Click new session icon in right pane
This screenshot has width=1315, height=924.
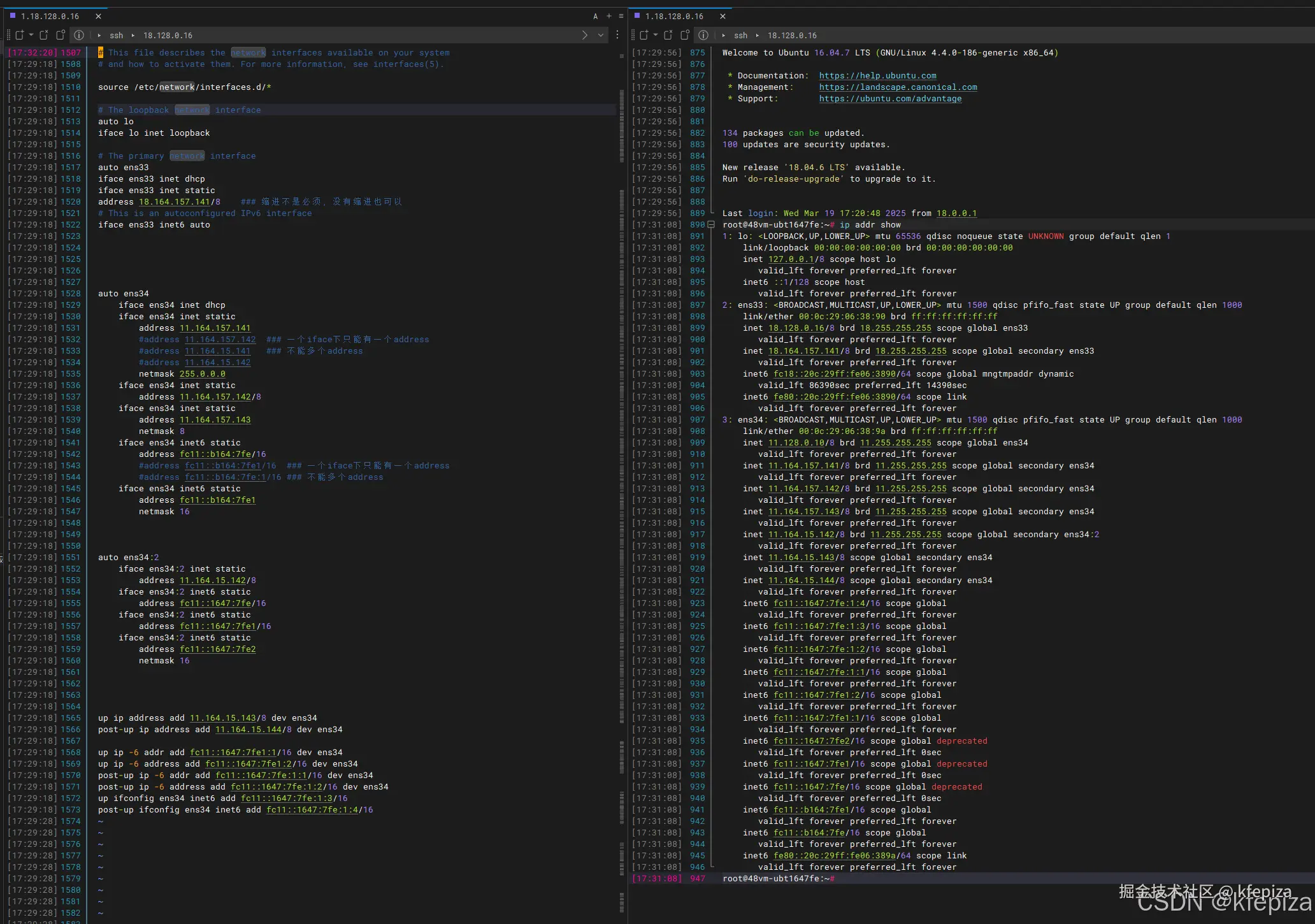pos(644,35)
